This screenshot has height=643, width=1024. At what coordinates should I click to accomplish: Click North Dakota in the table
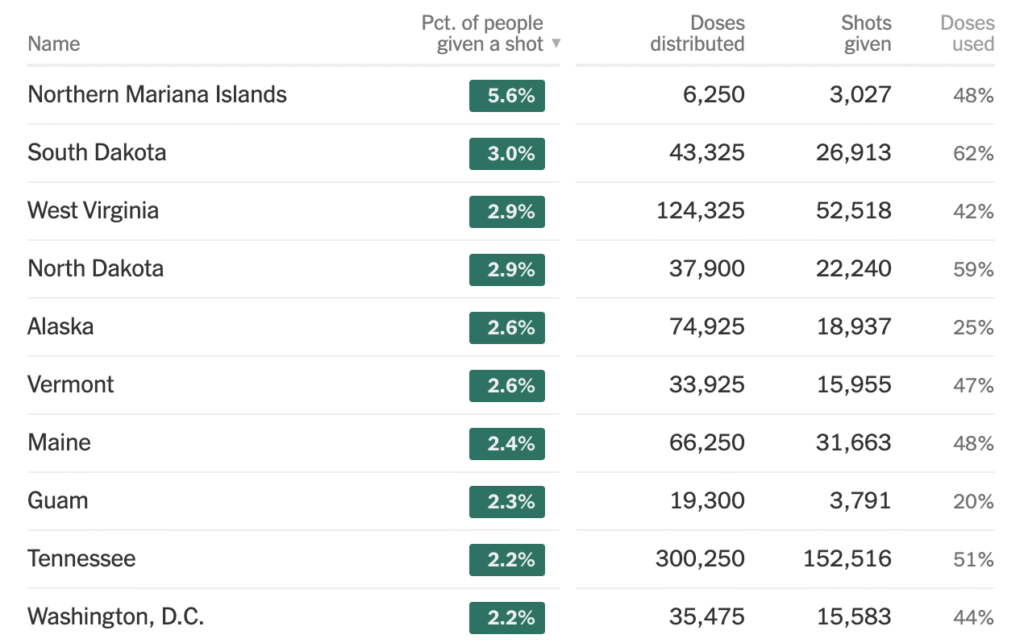pos(96,269)
